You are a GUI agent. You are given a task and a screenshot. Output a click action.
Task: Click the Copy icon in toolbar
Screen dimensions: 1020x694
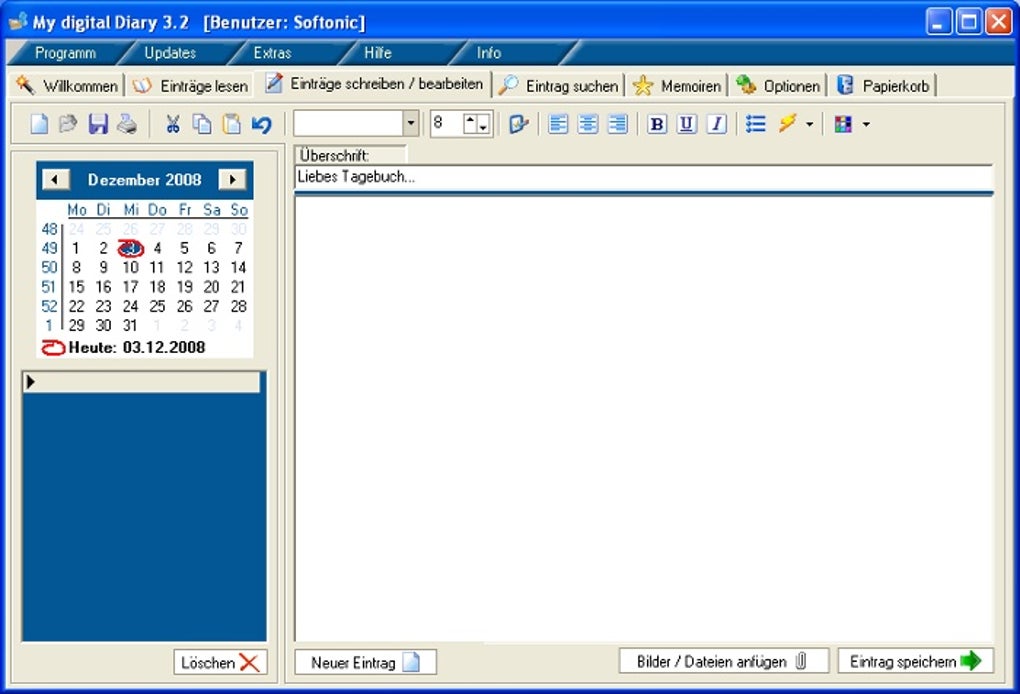(x=202, y=124)
